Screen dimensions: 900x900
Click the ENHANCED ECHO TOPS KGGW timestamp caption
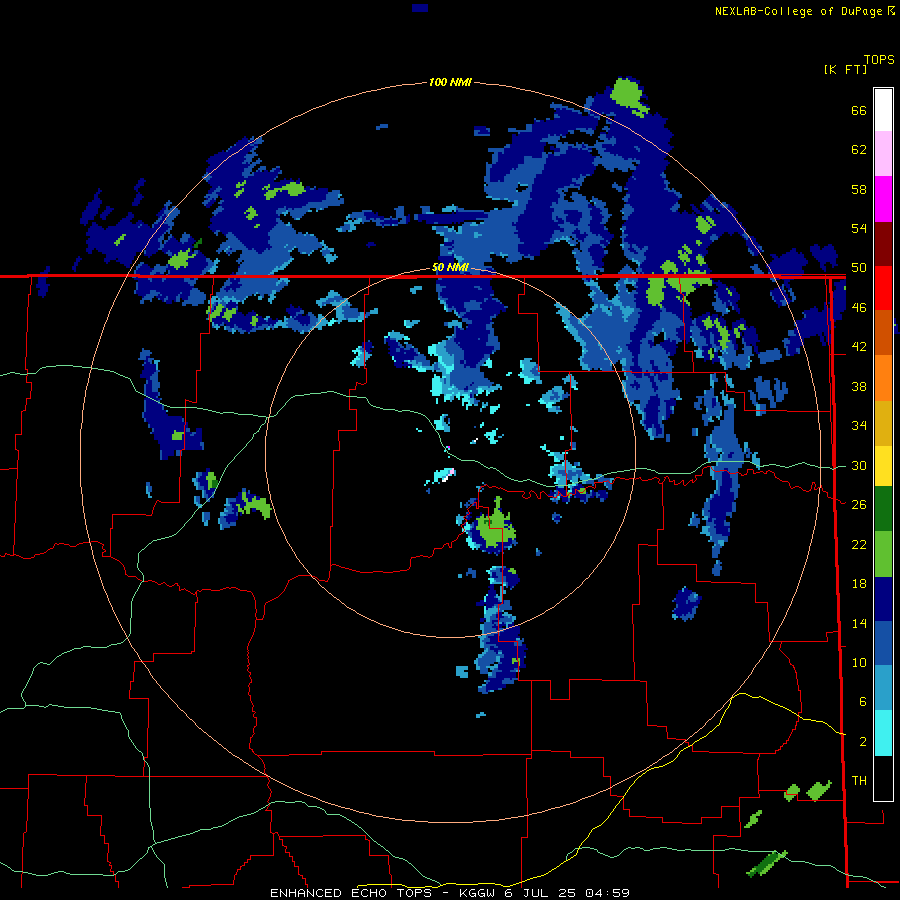pos(450,893)
